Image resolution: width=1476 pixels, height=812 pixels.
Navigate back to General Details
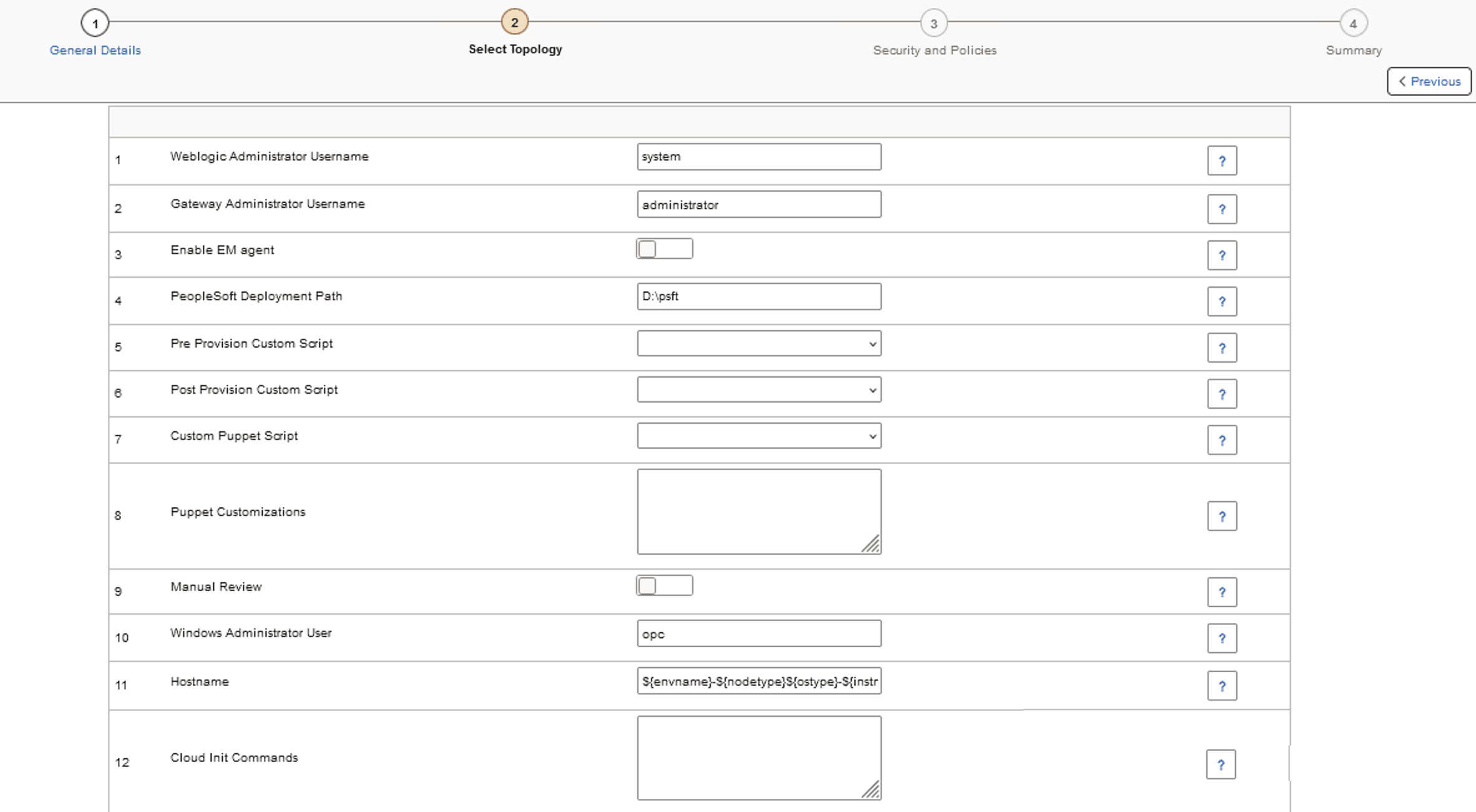click(95, 50)
